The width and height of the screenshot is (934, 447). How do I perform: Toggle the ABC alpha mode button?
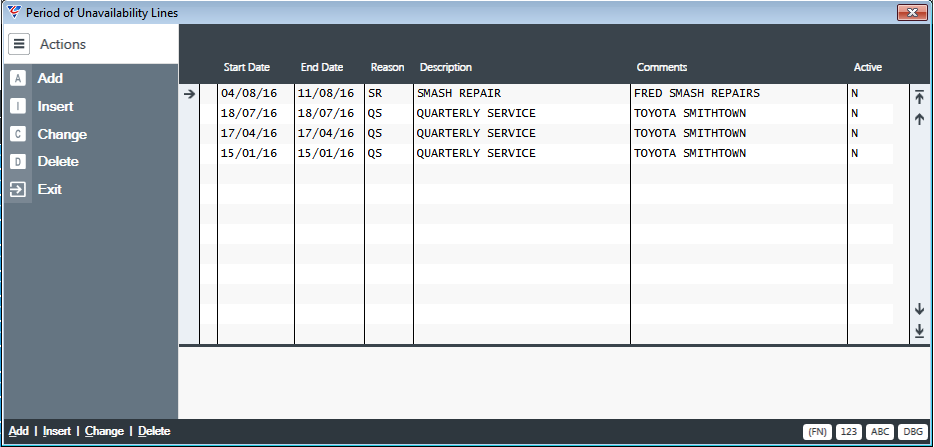[x=880, y=432]
